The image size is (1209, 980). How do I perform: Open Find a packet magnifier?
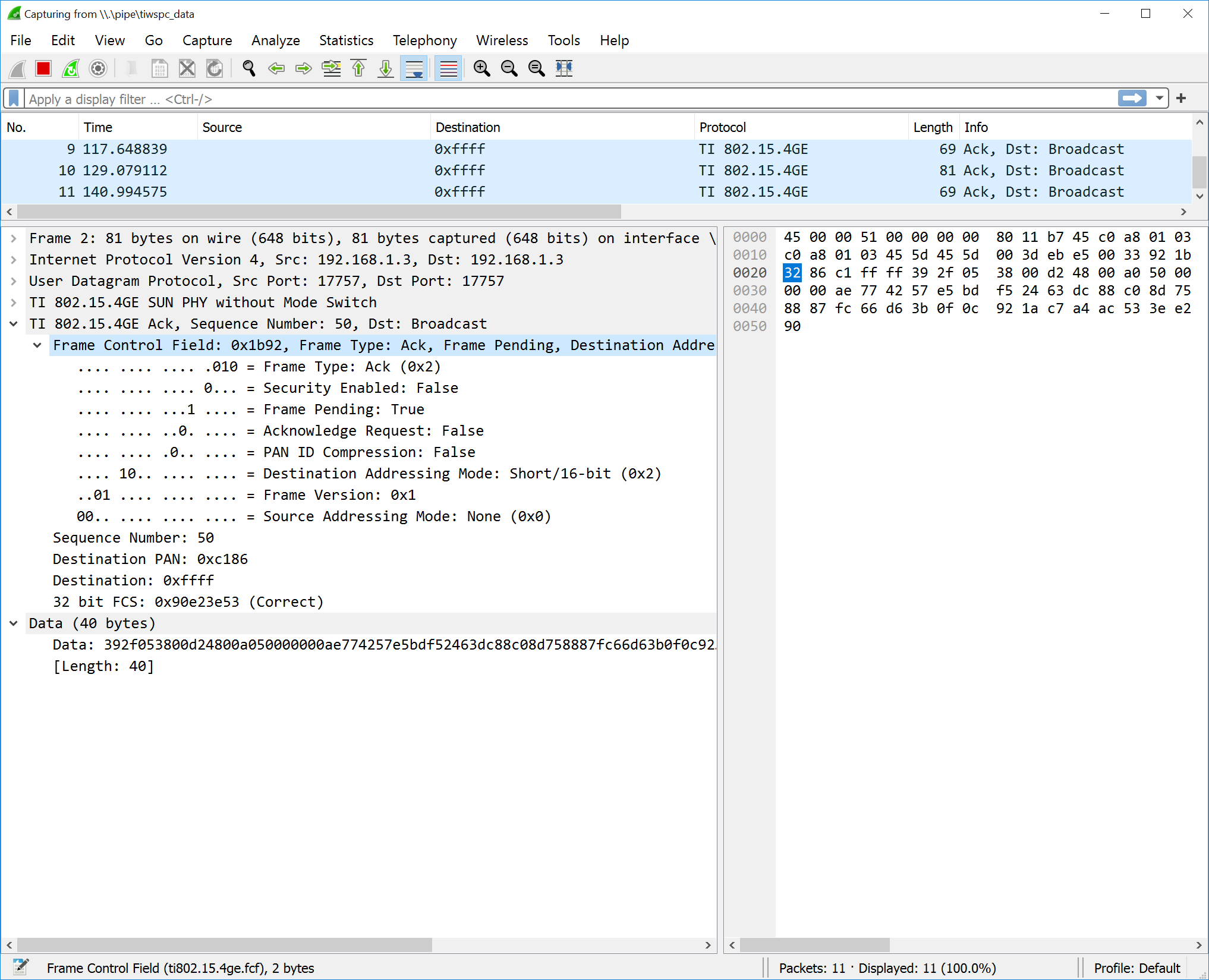tap(249, 69)
